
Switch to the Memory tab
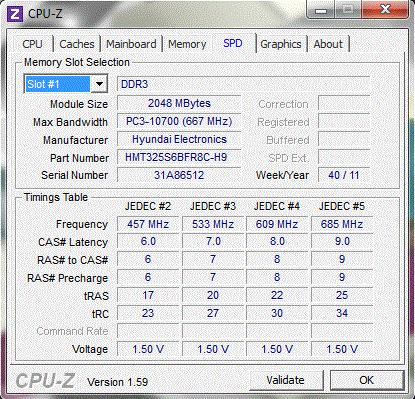pos(187,44)
